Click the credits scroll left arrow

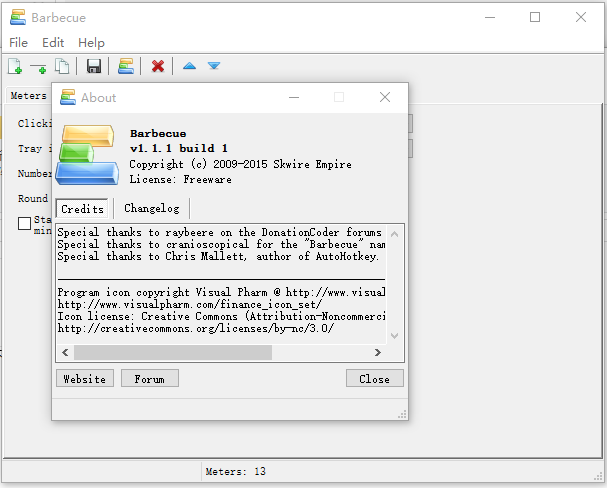[x=65, y=353]
